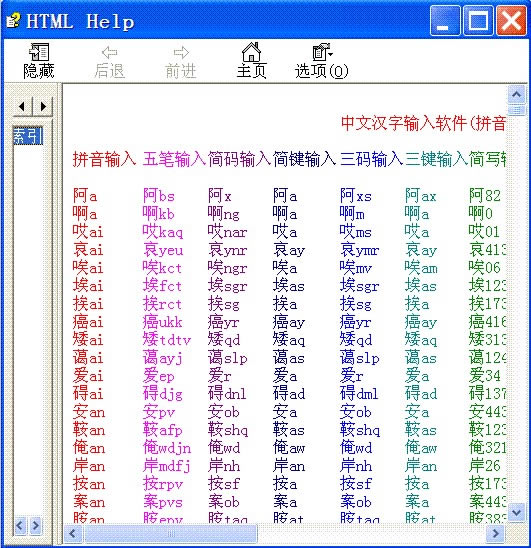
Task: Click the tab strip left arrow
Action: point(22,106)
